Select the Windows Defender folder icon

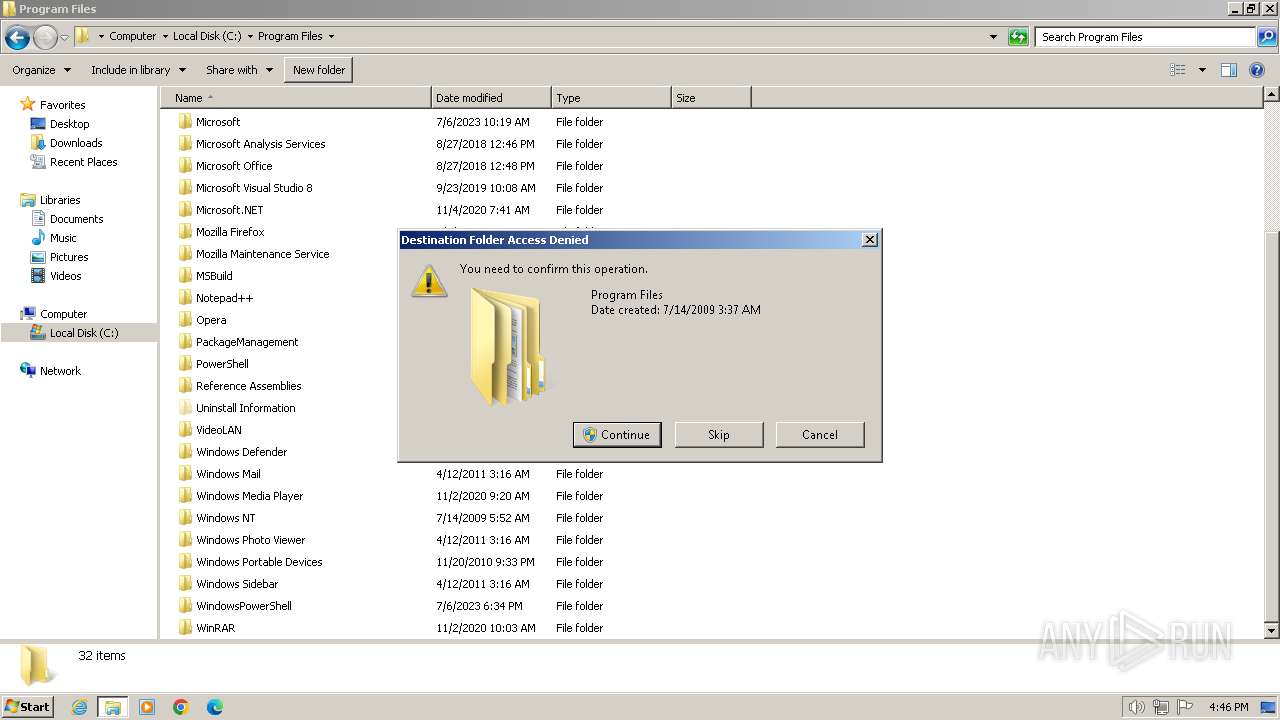click(x=185, y=452)
